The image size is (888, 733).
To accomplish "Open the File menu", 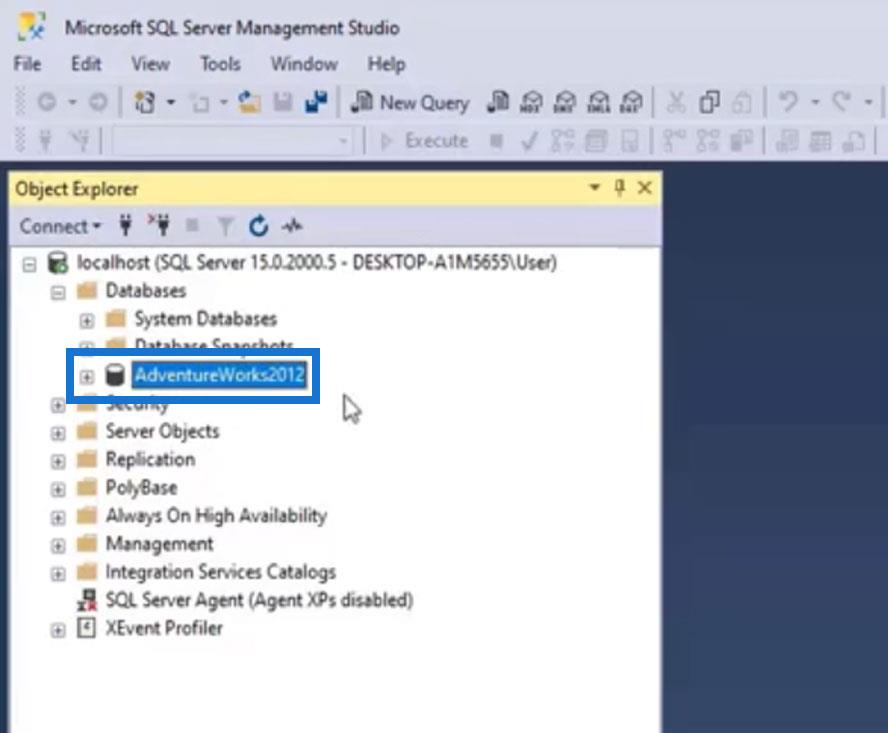I will point(27,64).
